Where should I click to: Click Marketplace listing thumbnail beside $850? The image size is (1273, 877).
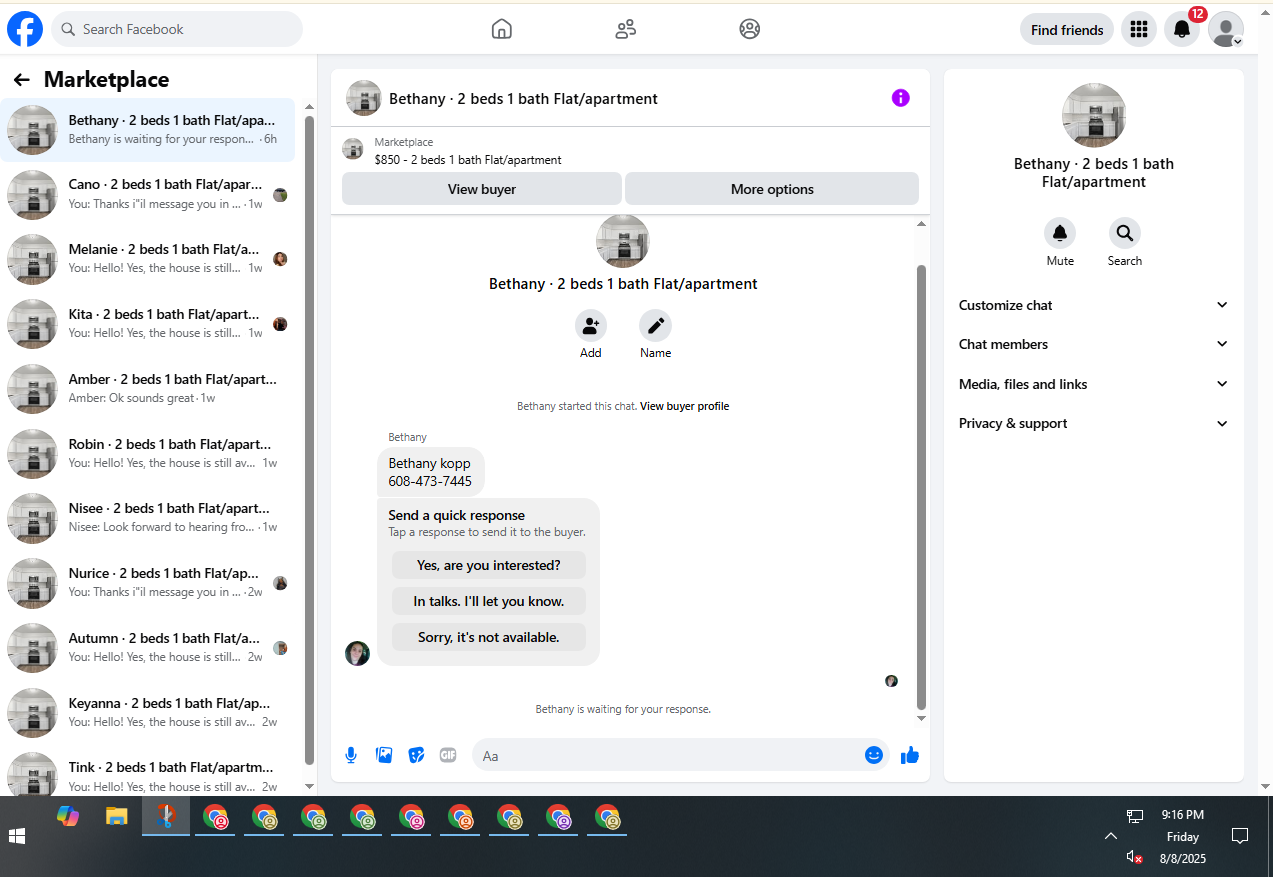coord(353,149)
